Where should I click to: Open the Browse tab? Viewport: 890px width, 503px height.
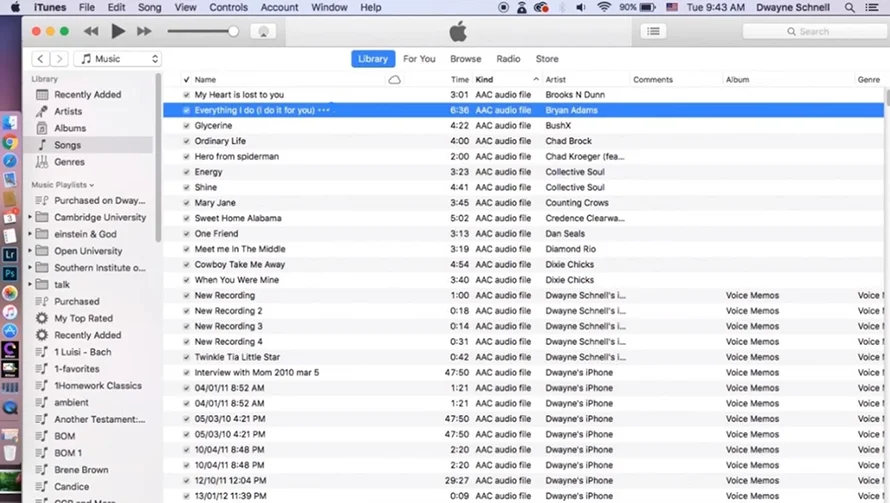point(465,58)
